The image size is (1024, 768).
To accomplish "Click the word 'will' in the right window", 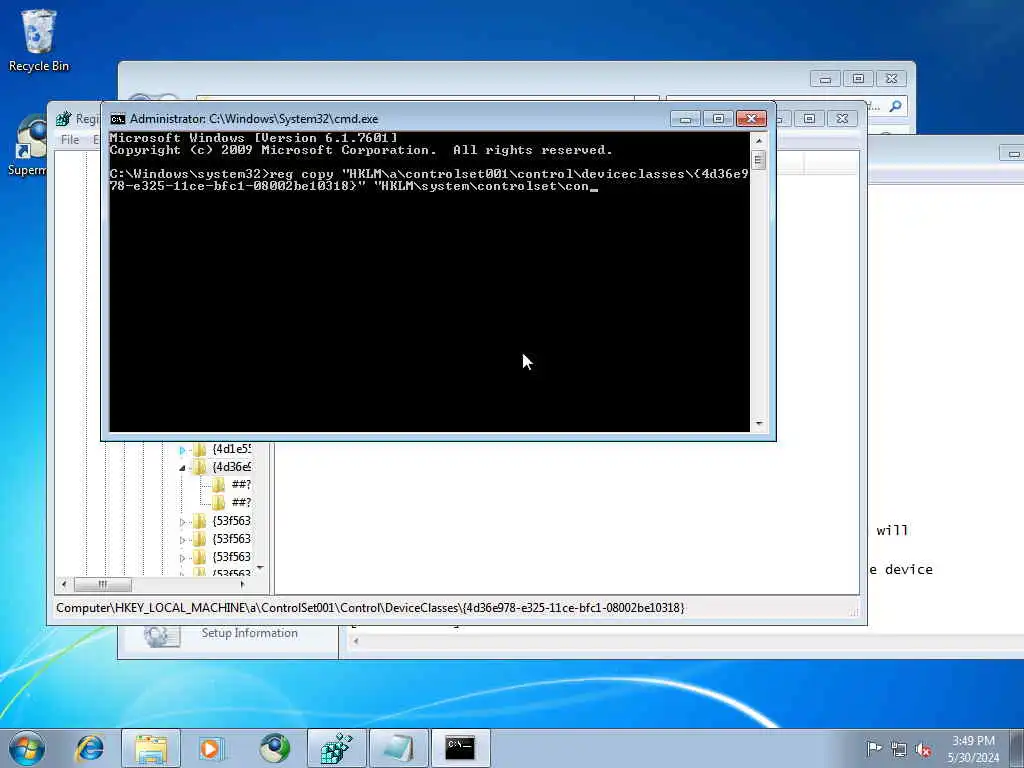I will point(892,530).
